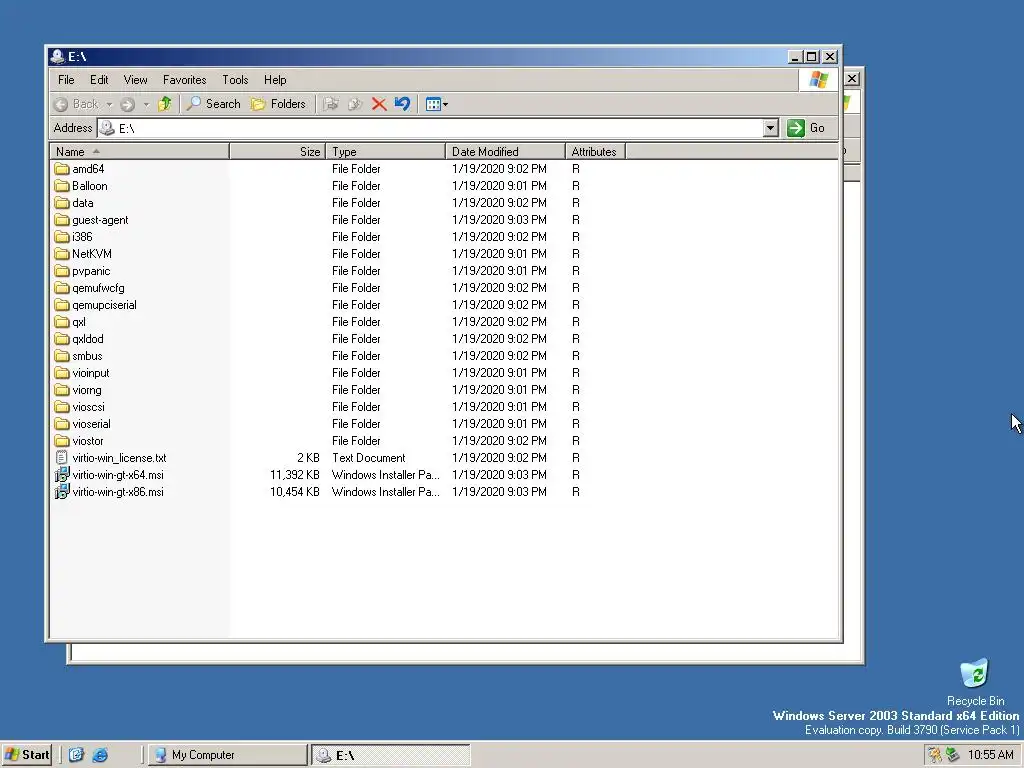Select the 'qemufwcfg' folder name
Screen dimensions: 1024x768
99,288
